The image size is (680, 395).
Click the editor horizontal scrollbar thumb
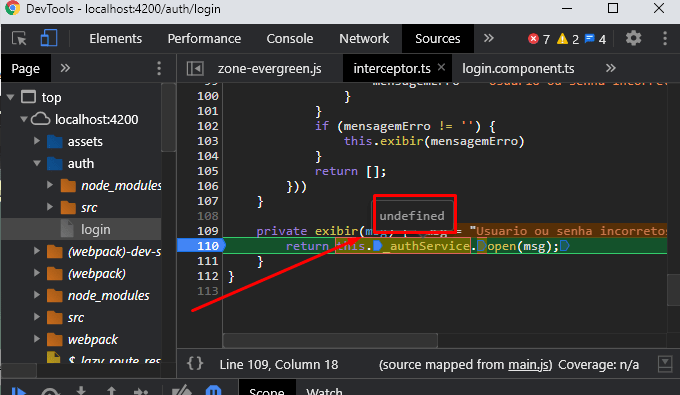point(330,340)
